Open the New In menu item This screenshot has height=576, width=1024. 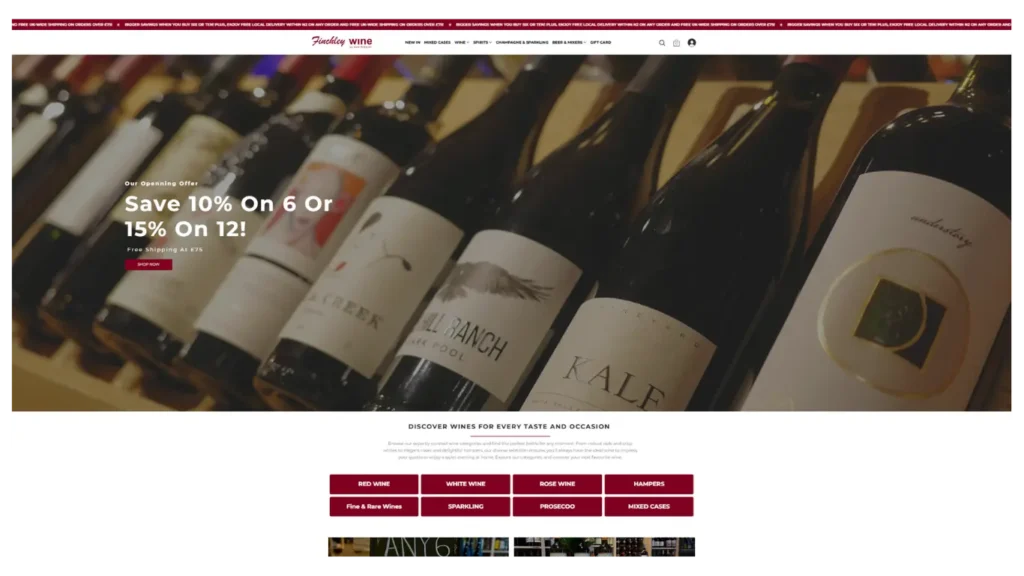coord(412,43)
